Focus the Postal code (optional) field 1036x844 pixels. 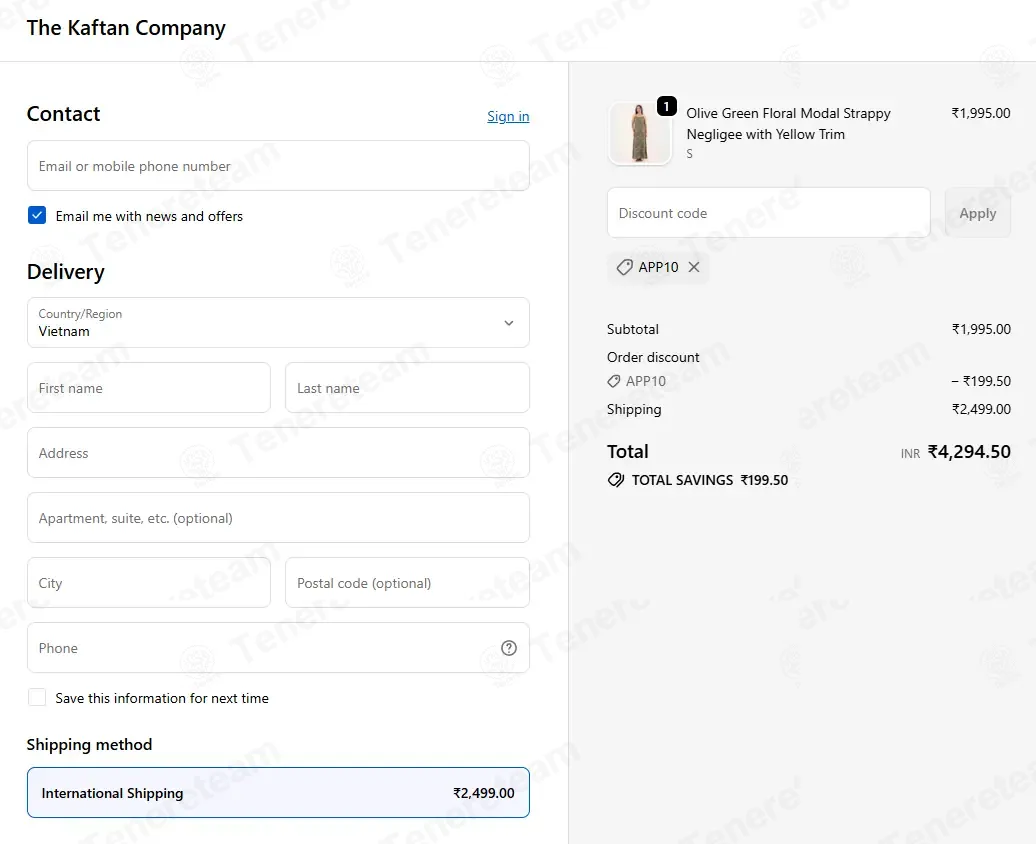[407, 583]
